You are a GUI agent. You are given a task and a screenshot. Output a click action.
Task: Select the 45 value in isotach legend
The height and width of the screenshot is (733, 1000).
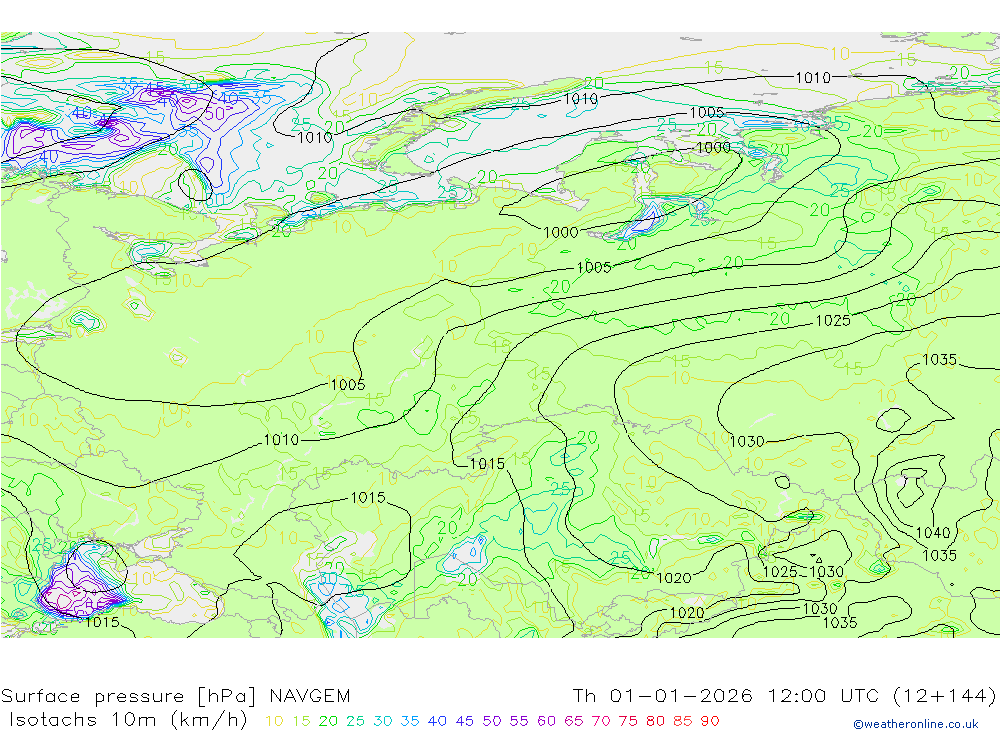pyautogui.click(x=465, y=721)
